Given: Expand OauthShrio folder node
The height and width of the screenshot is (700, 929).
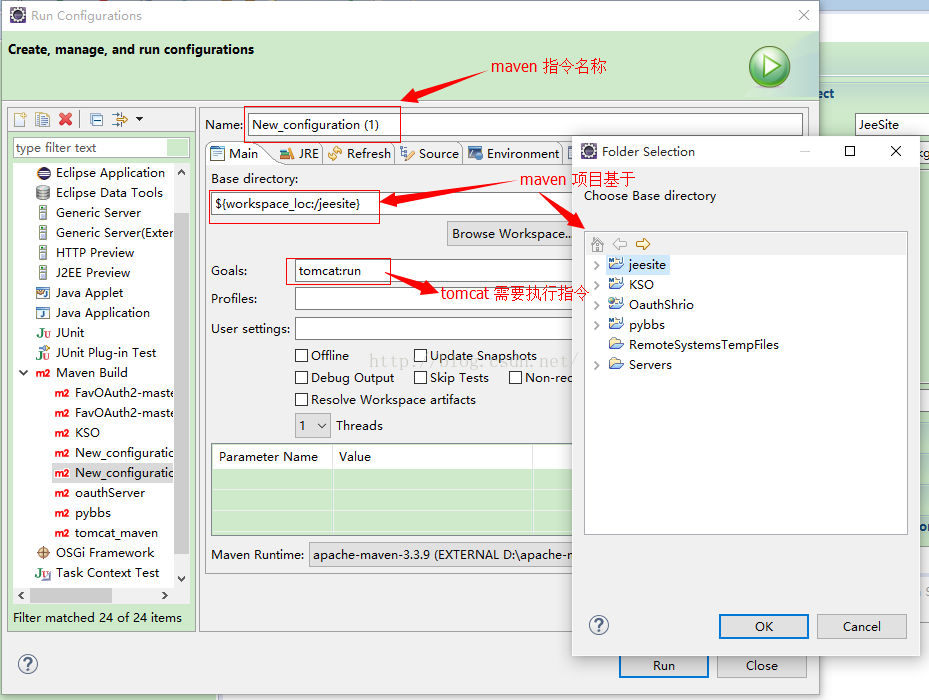Looking at the screenshot, I should [597, 305].
